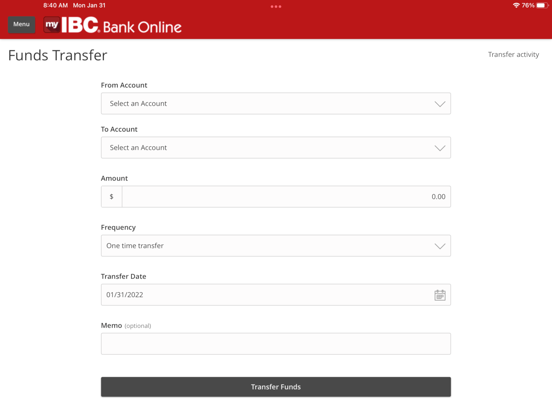This screenshot has width=552, height=414.
Task: Click the Transfer Funds button
Action: point(276,387)
